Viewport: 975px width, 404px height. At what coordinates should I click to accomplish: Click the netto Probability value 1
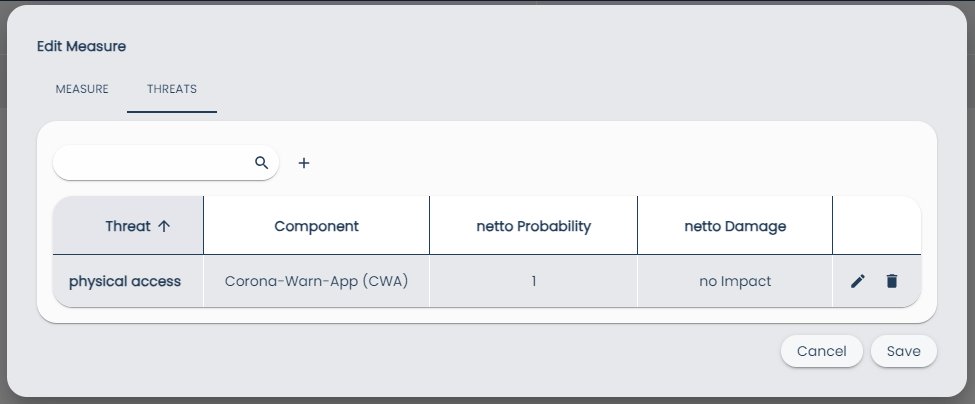pos(533,281)
